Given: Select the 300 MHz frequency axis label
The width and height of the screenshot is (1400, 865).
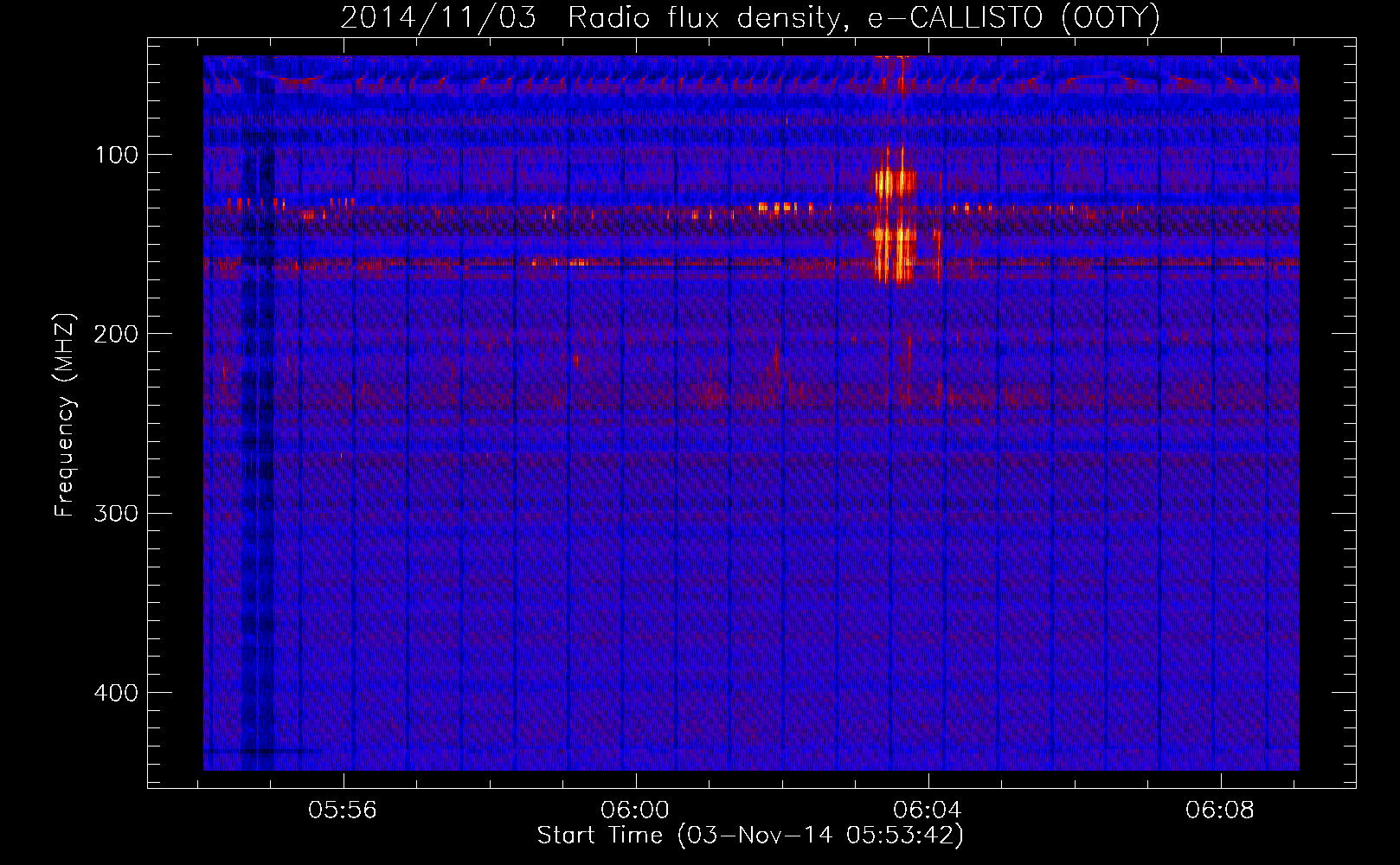Looking at the screenshot, I should pos(117,513).
